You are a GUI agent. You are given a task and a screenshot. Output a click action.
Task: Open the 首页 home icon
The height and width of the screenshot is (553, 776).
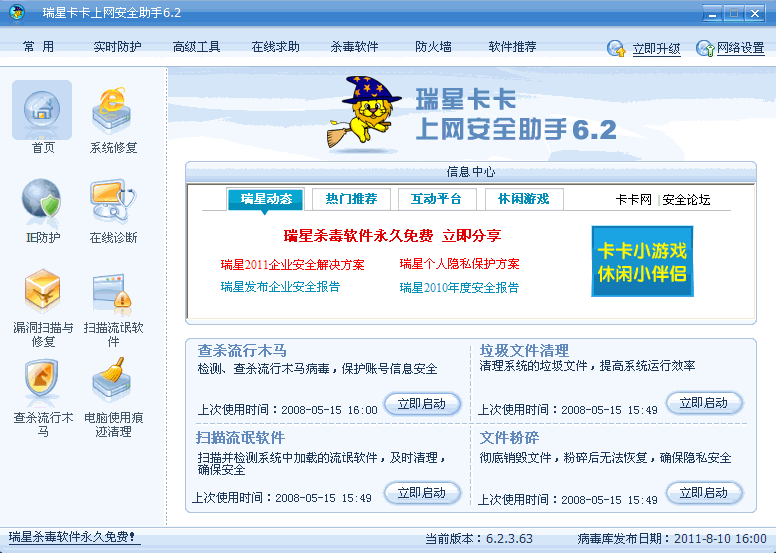pos(42,110)
